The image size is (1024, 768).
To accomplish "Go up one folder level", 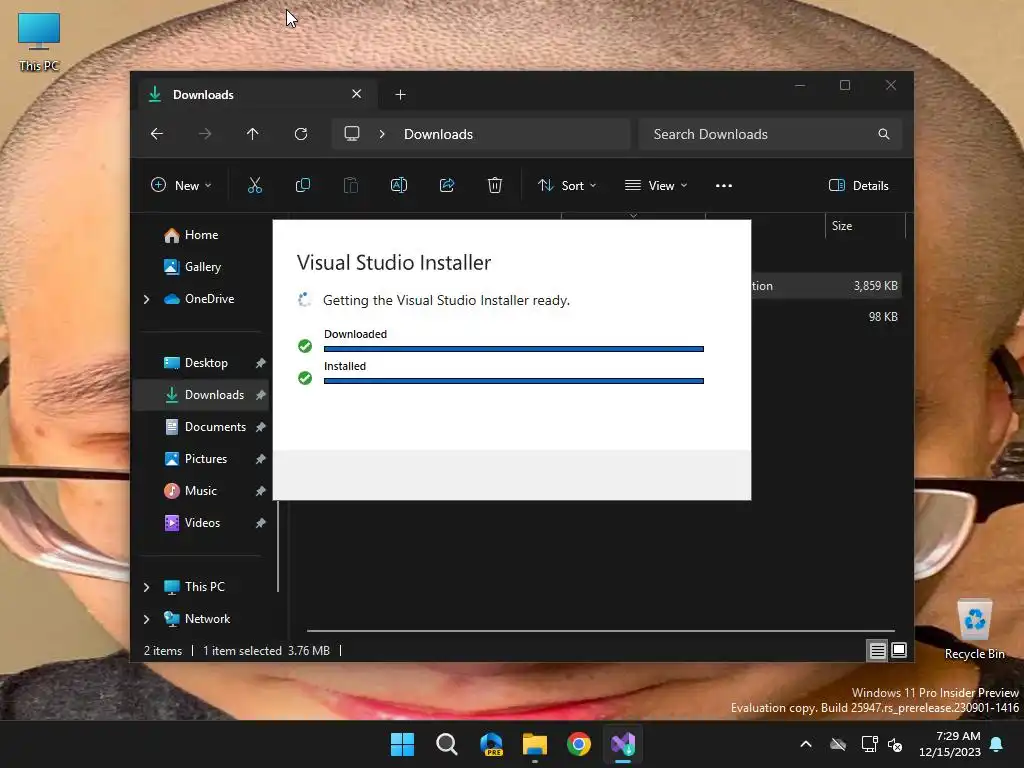I will 253,134.
